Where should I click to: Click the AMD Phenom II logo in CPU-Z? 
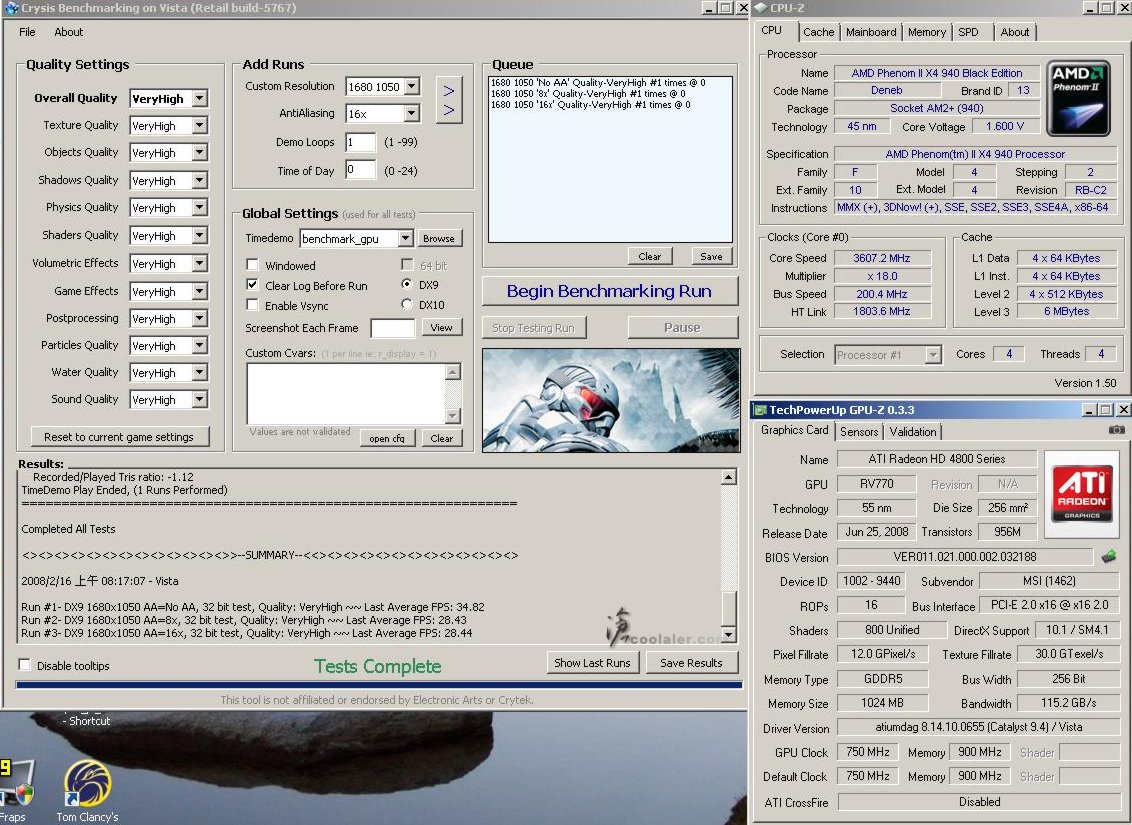(1079, 98)
